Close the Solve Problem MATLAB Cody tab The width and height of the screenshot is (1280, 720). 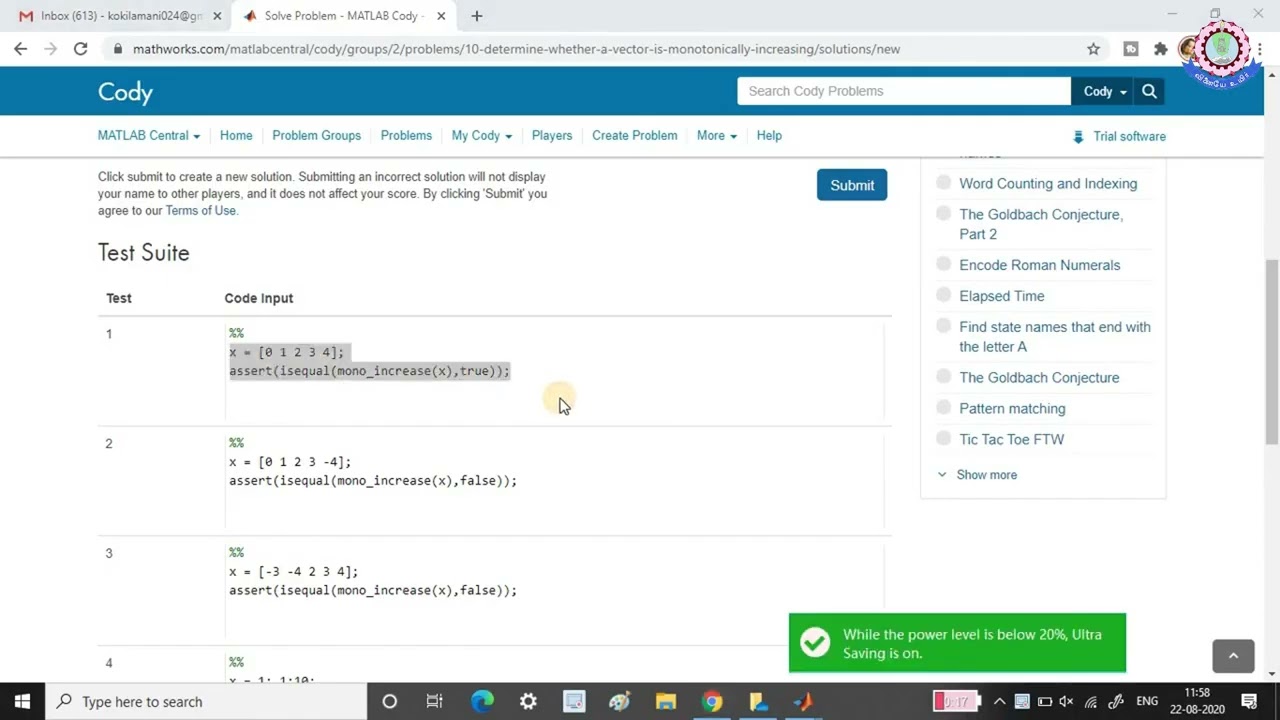(441, 16)
